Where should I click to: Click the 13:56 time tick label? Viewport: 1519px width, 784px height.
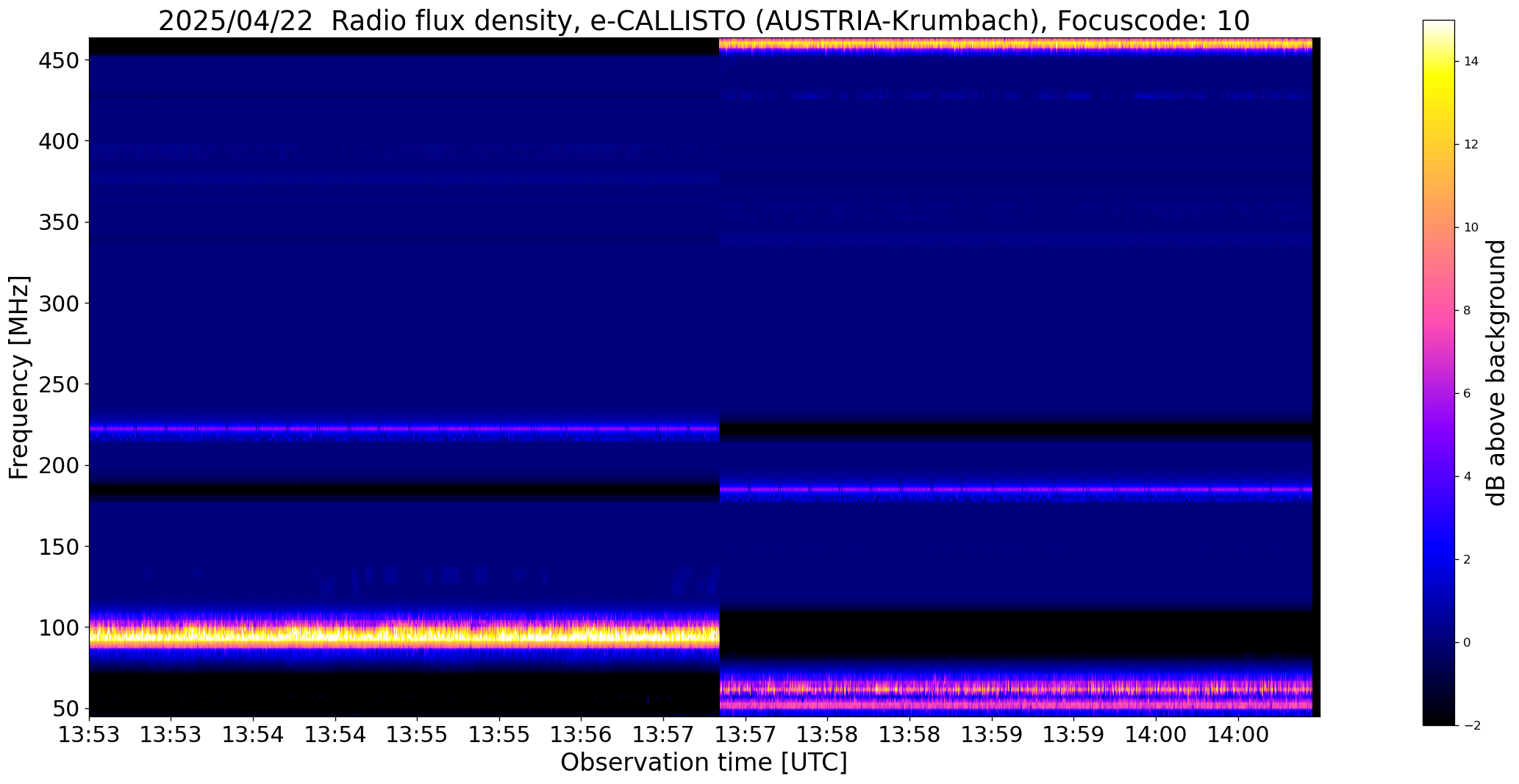(582, 735)
